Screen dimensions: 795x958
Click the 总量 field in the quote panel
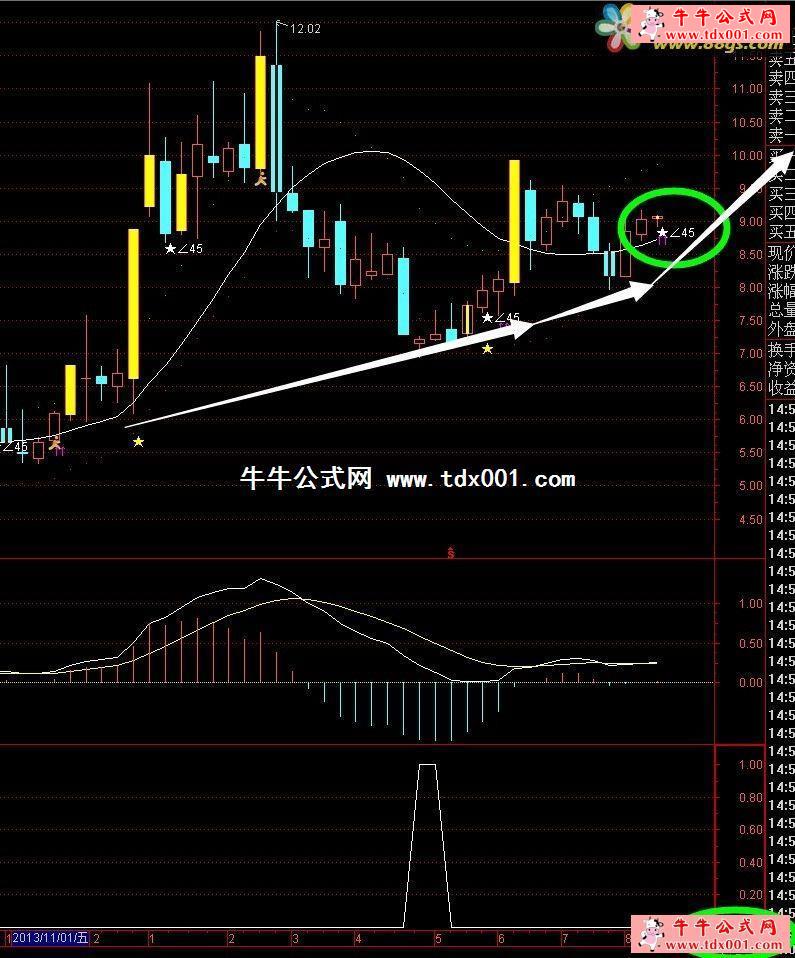point(781,309)
